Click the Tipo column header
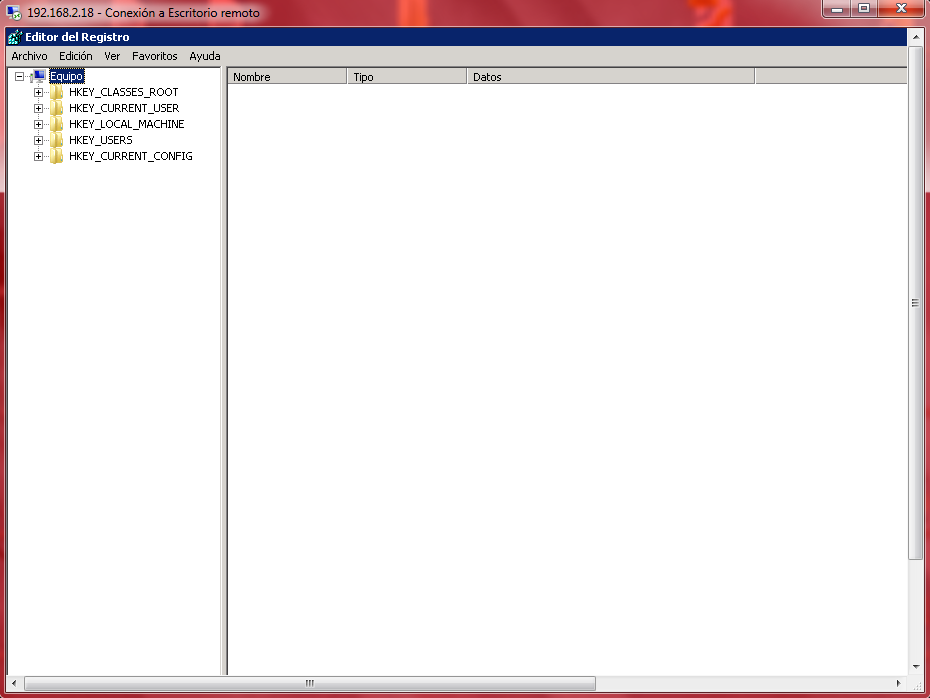930x698 pixels. [406, 77]
